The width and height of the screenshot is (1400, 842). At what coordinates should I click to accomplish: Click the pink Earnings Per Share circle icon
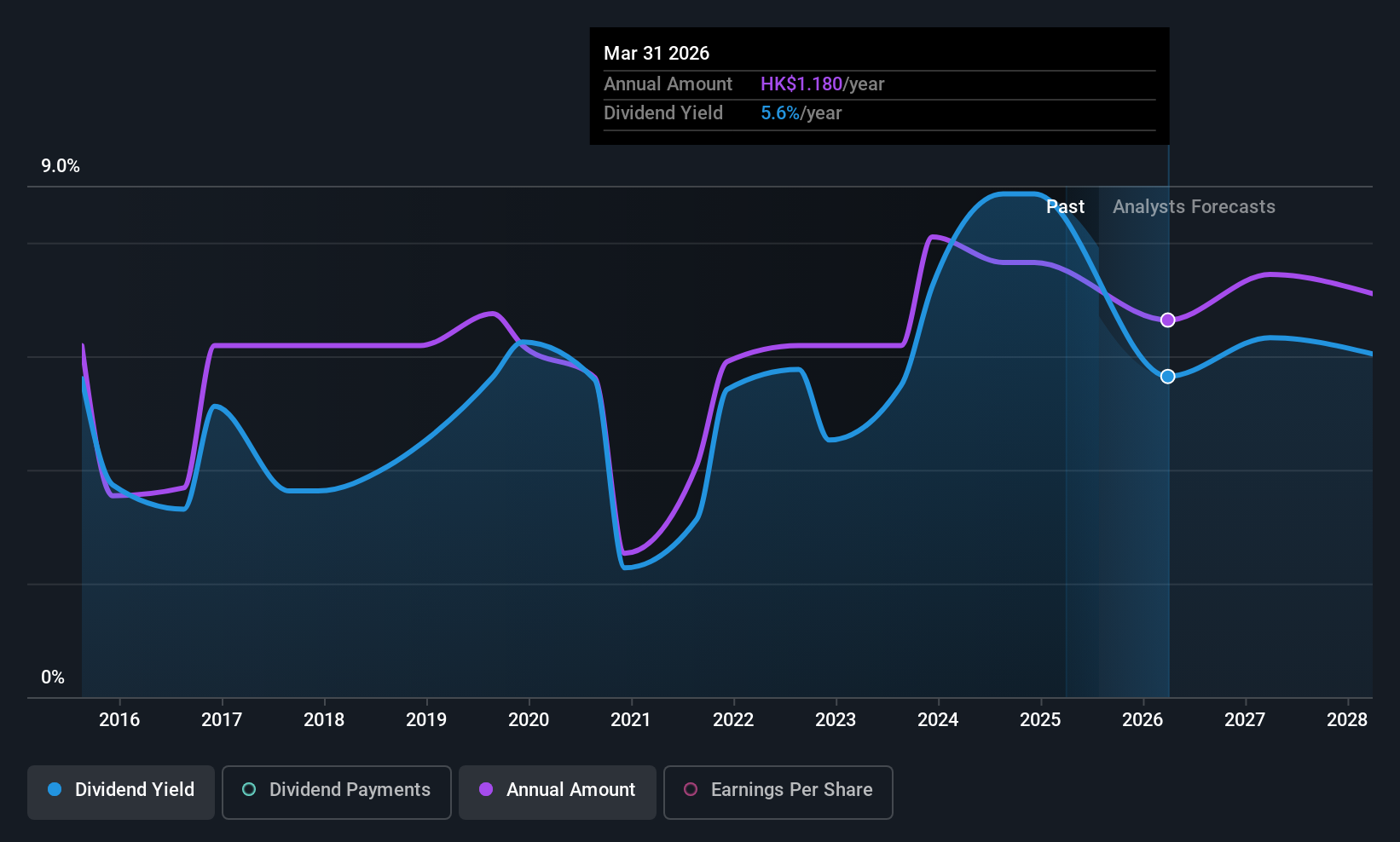pos(691,789)
